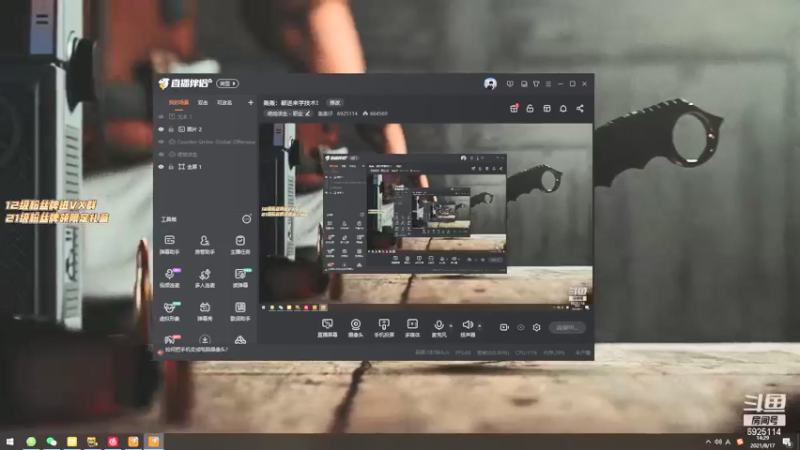Toggle the preview eye icon beside the settings gear
800x450 pixels.
tap(520, 327)
